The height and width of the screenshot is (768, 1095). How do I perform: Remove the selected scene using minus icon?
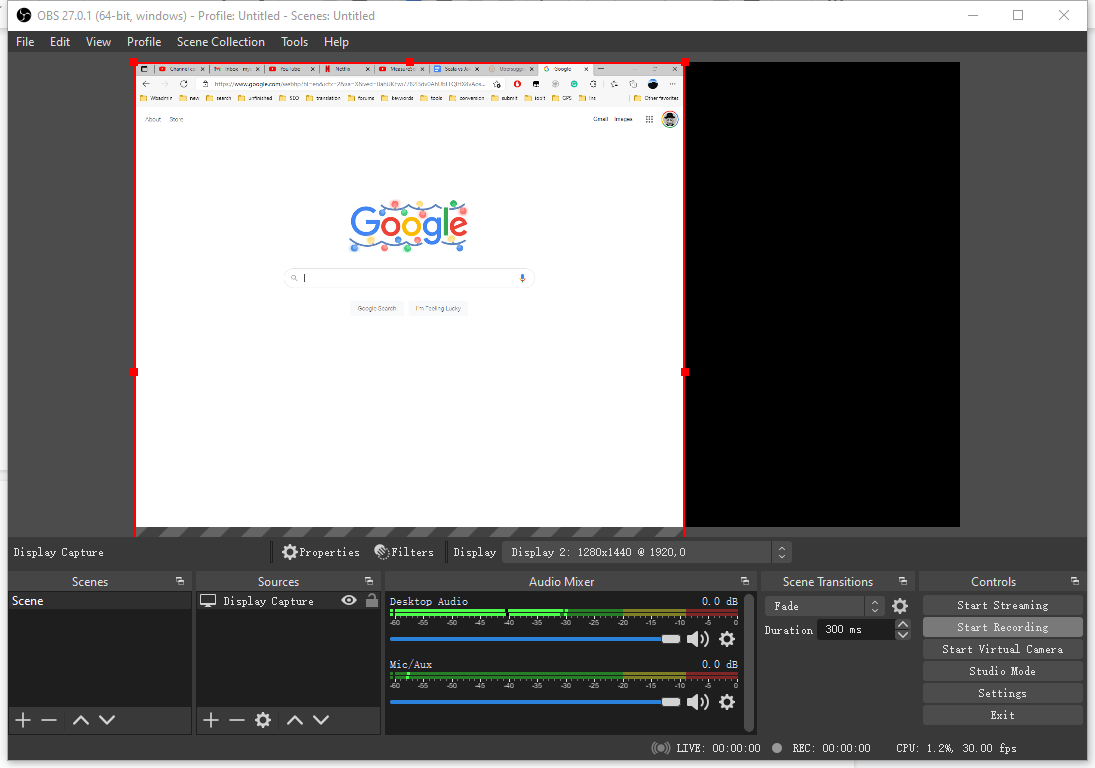pyautogui.click(x=48, y=719)
